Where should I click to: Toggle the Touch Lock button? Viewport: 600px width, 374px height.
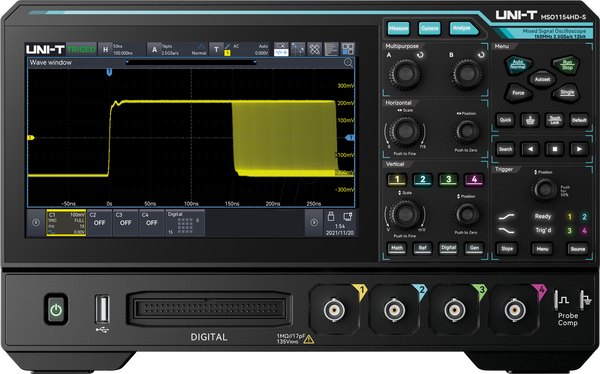(x=554, y=120)
